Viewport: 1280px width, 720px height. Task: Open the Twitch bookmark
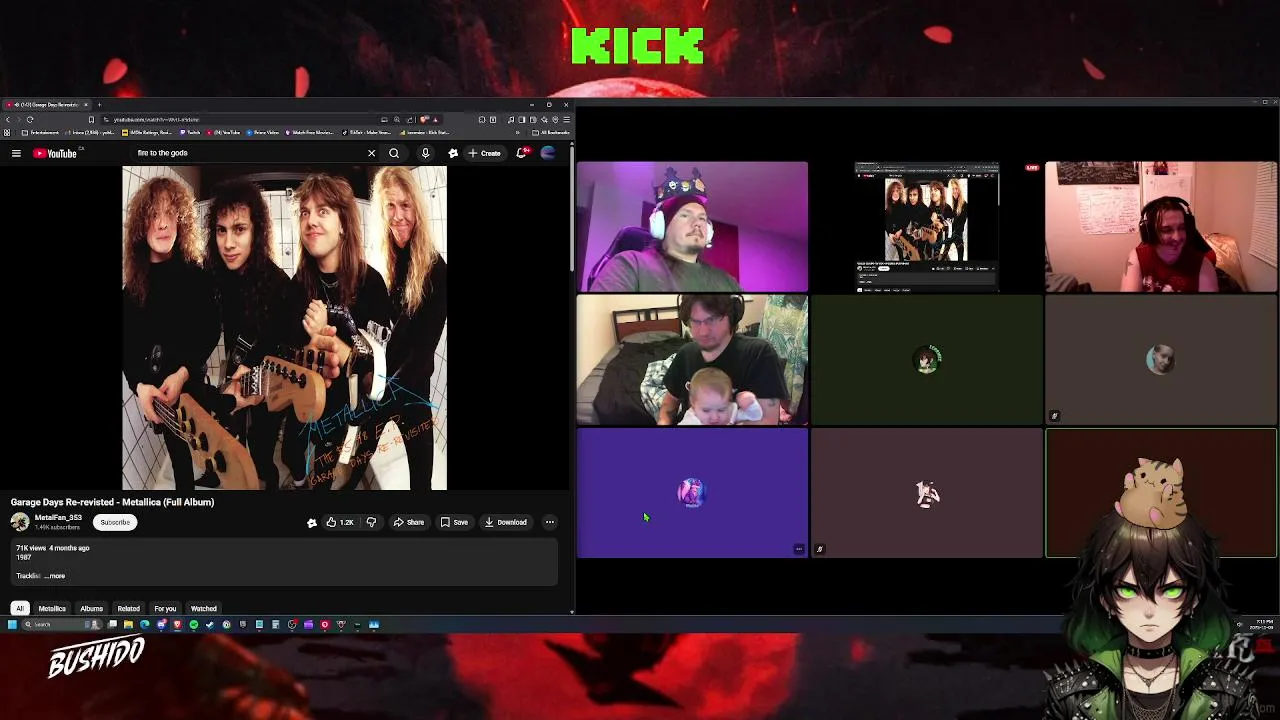point(190,132)
